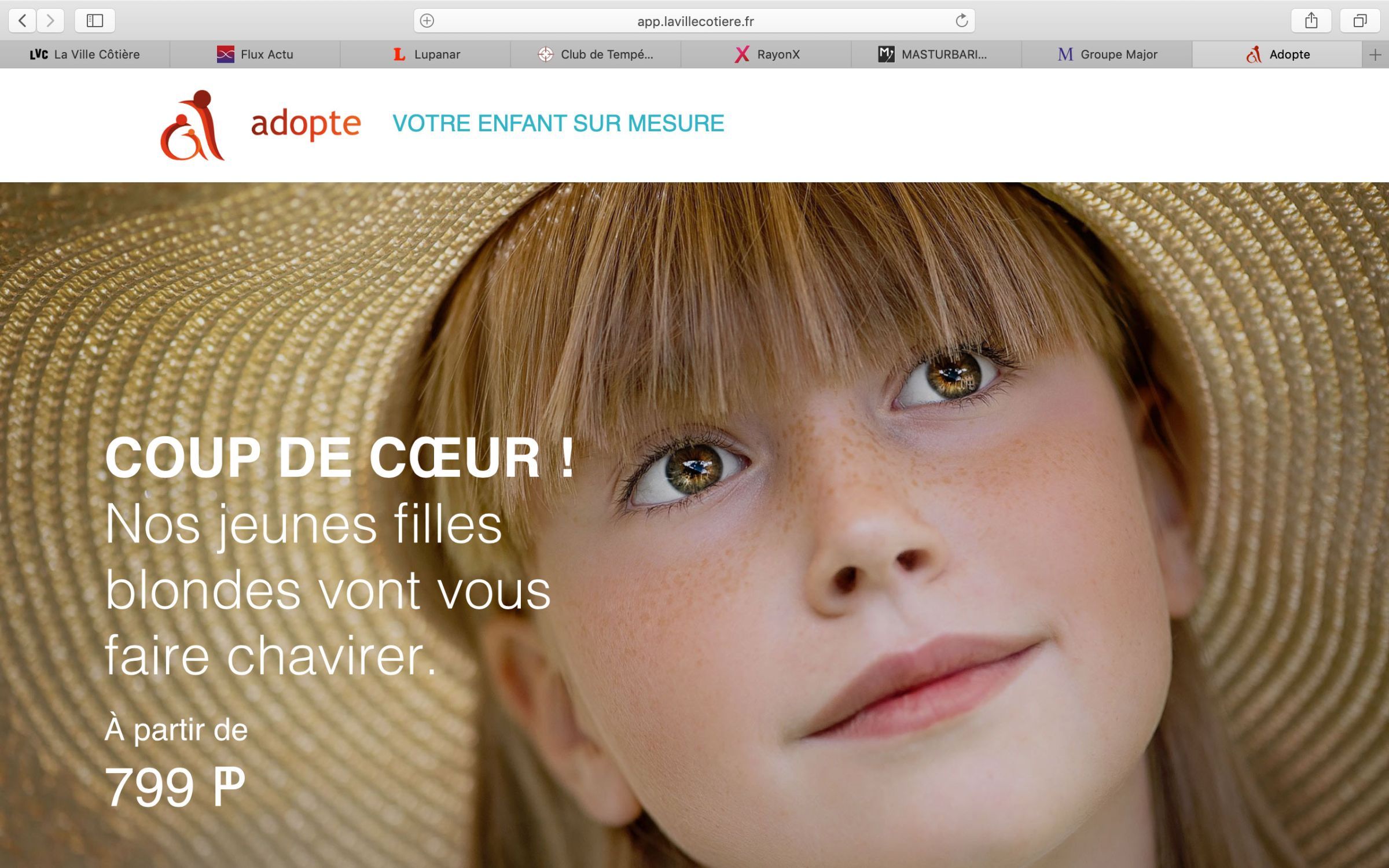Image resolution: width=1389 pixels, height=868 pixels.
Task: Click the plus circle in address bar
Action: pos(427,21)
